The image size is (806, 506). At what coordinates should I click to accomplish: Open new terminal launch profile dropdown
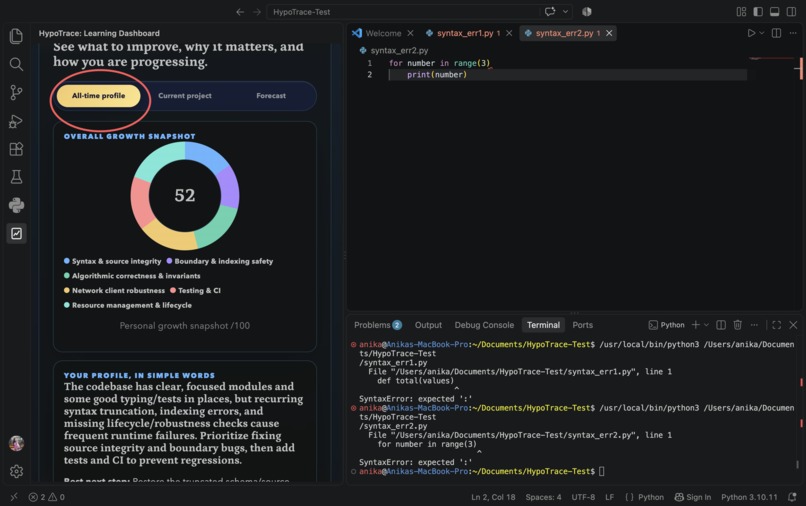[706, 325]
